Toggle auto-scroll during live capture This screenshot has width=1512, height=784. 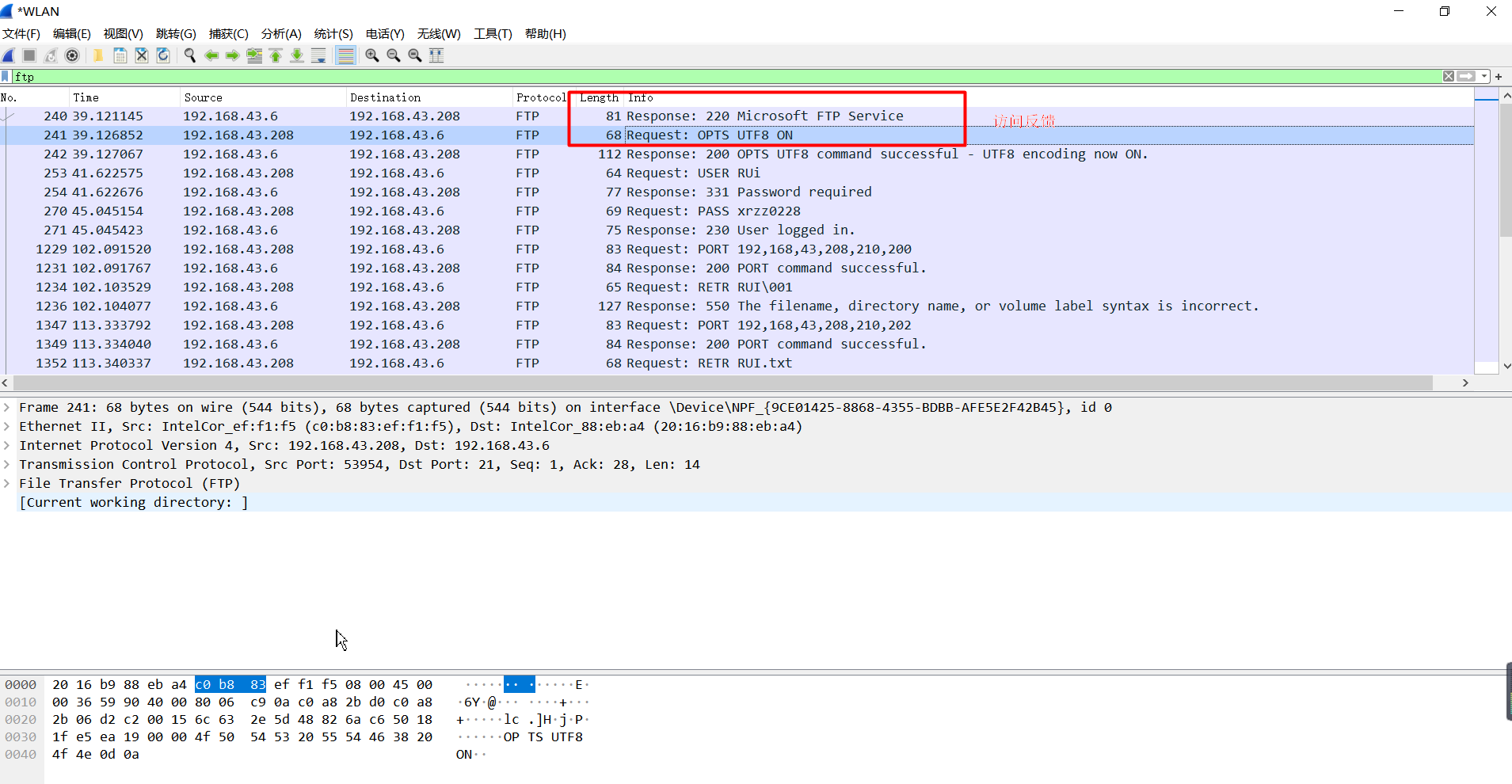pos(318,55)
